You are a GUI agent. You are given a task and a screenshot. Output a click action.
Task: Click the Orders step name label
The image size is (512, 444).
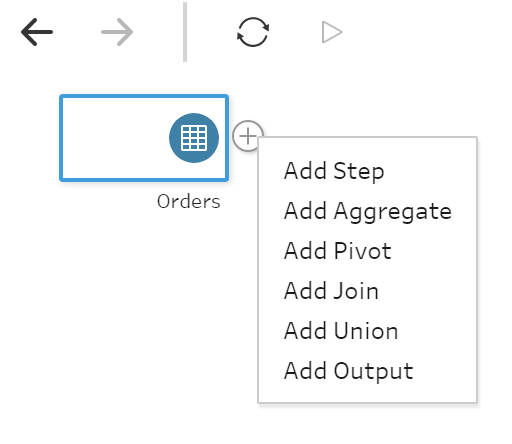189,202
